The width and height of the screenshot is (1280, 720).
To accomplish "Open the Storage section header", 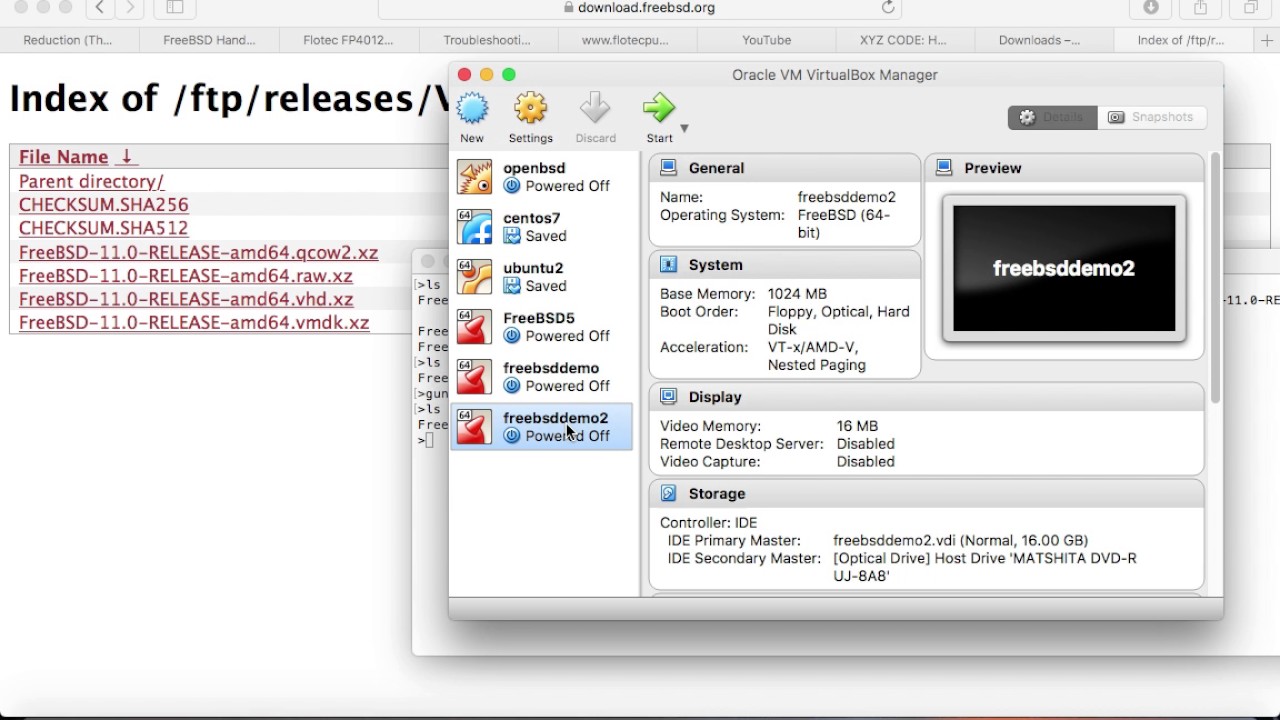I will [926, 494].
